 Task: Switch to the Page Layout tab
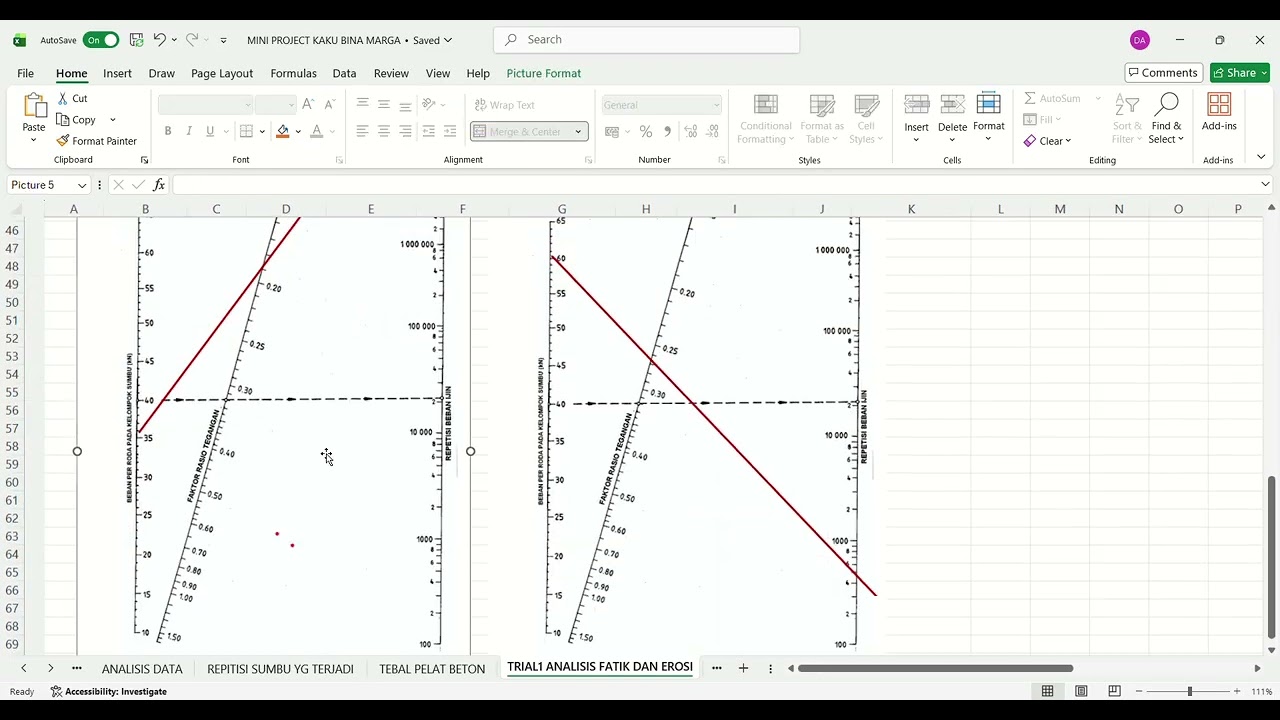(222, 73)
